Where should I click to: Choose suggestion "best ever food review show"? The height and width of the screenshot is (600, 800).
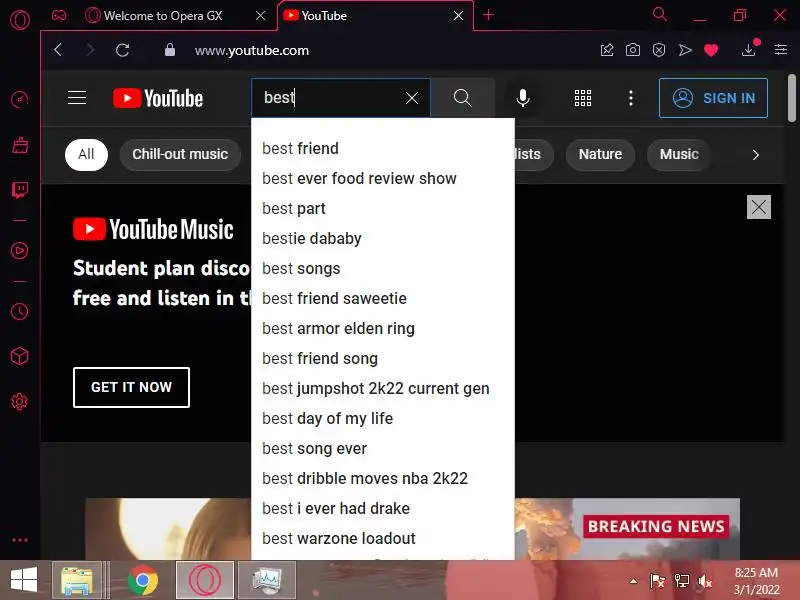point(383,179)
